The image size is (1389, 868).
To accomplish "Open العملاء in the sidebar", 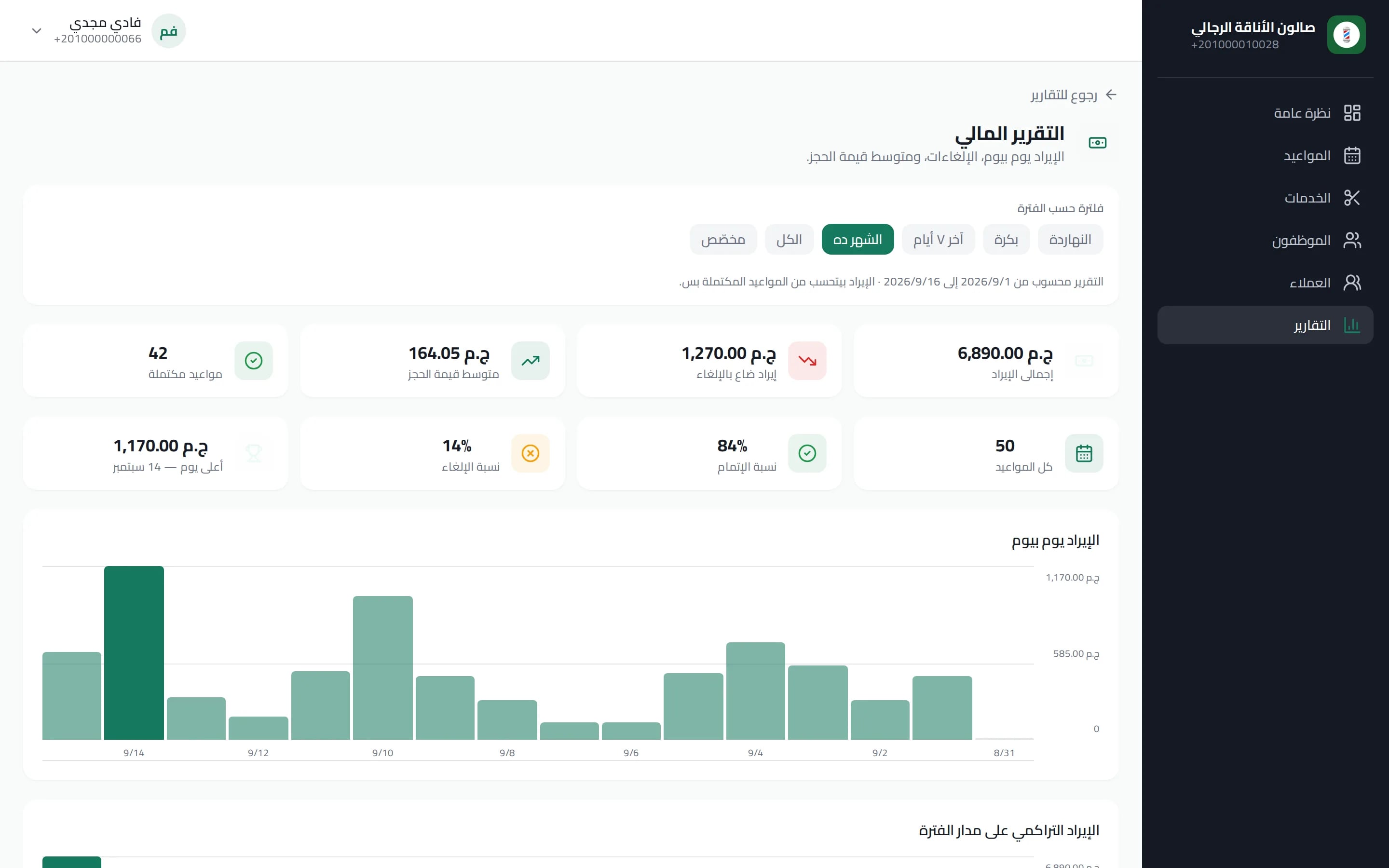I will pyautogui.click(x=1265, y=283).
